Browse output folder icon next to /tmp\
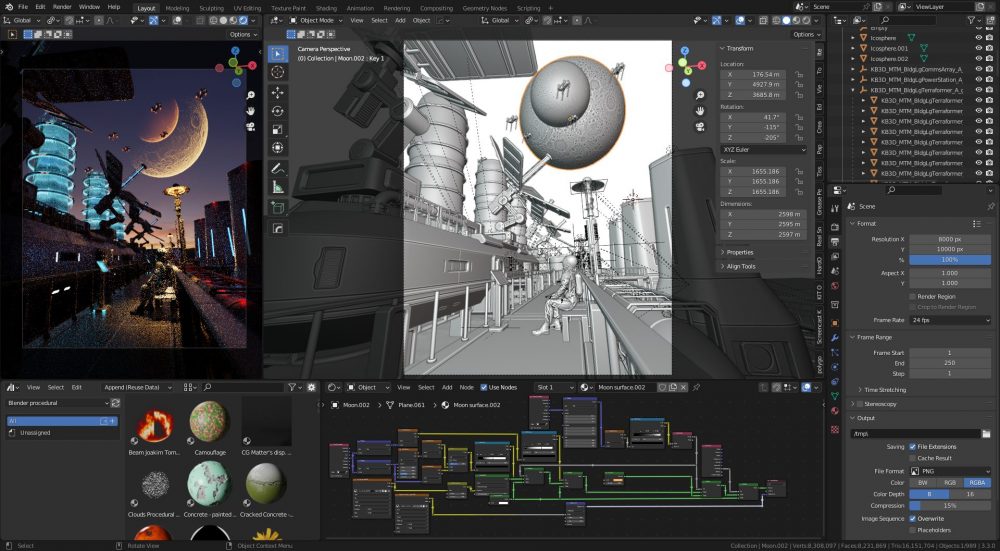Viewport: 1000px width, 551px height. coord(986,434)
